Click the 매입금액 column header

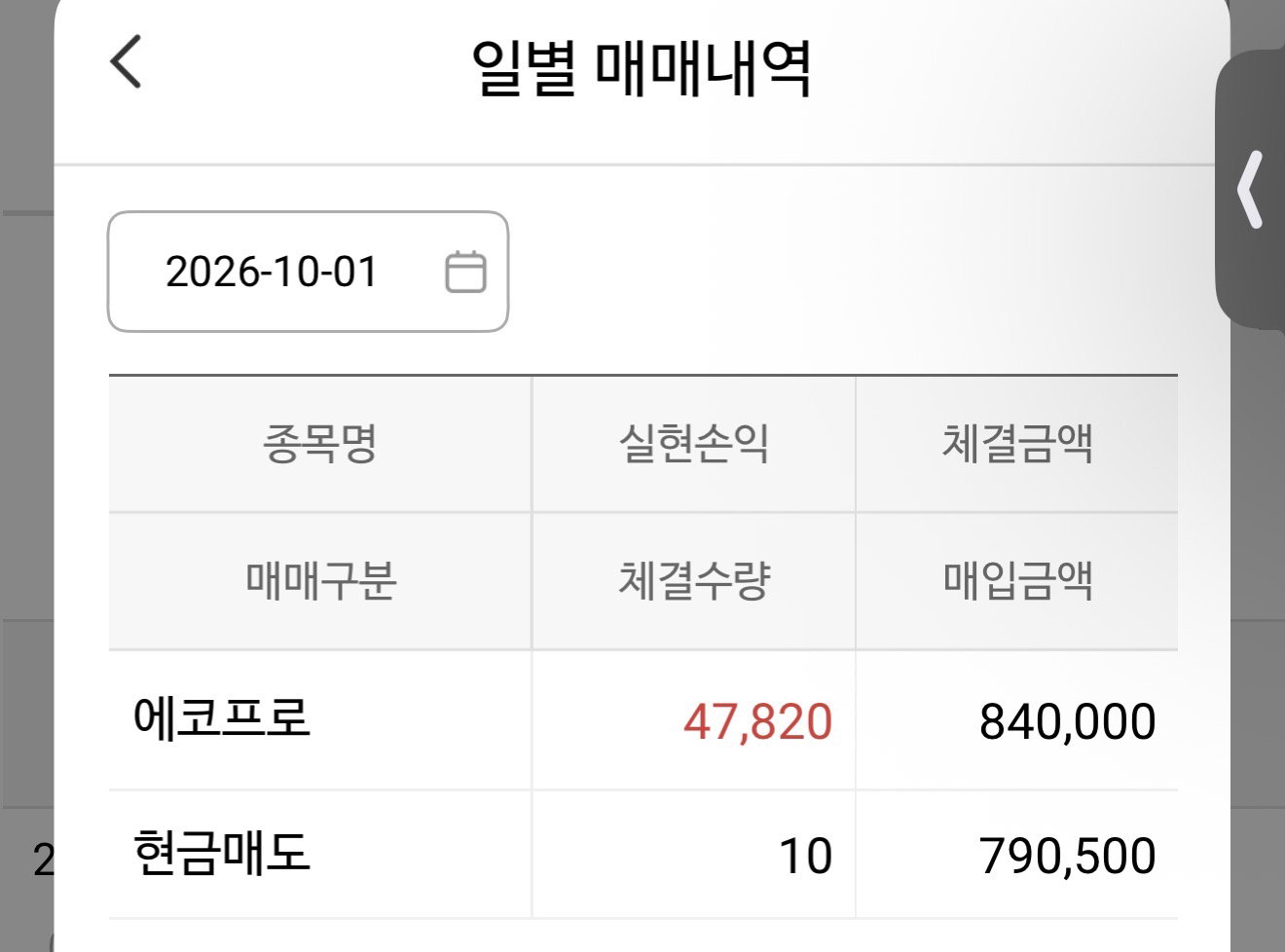point(1017,581)
